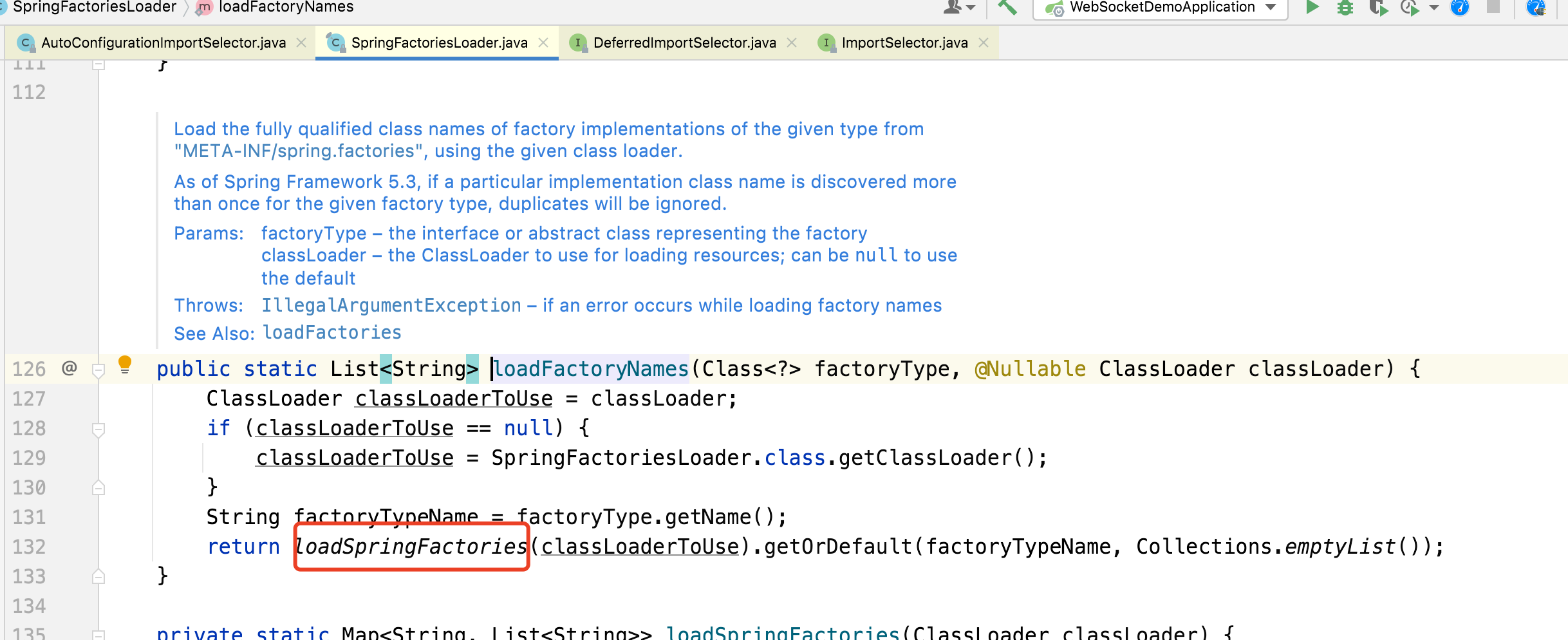Image resolution: width=1568 pixels, height=640 pixels.
Task: Close SpringFactoriesLoader.java tab
Action: (543, 42)
